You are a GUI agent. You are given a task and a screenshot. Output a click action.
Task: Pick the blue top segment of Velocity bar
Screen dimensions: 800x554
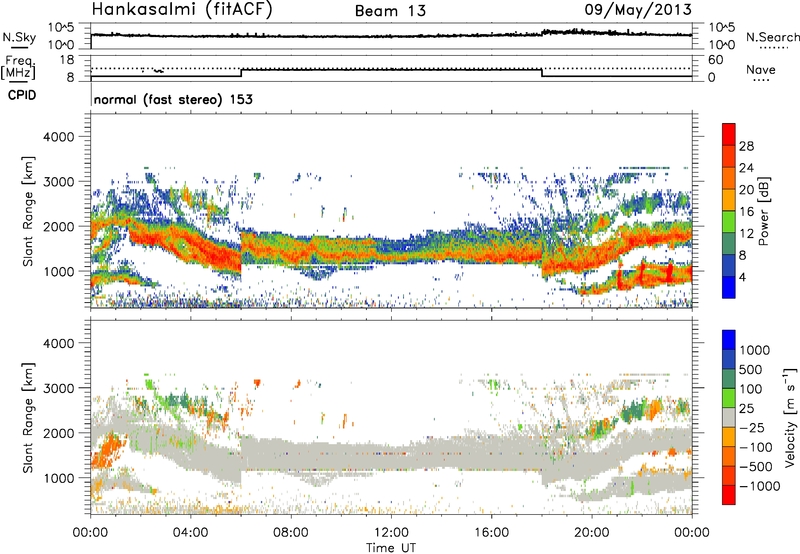pos(729,340)
